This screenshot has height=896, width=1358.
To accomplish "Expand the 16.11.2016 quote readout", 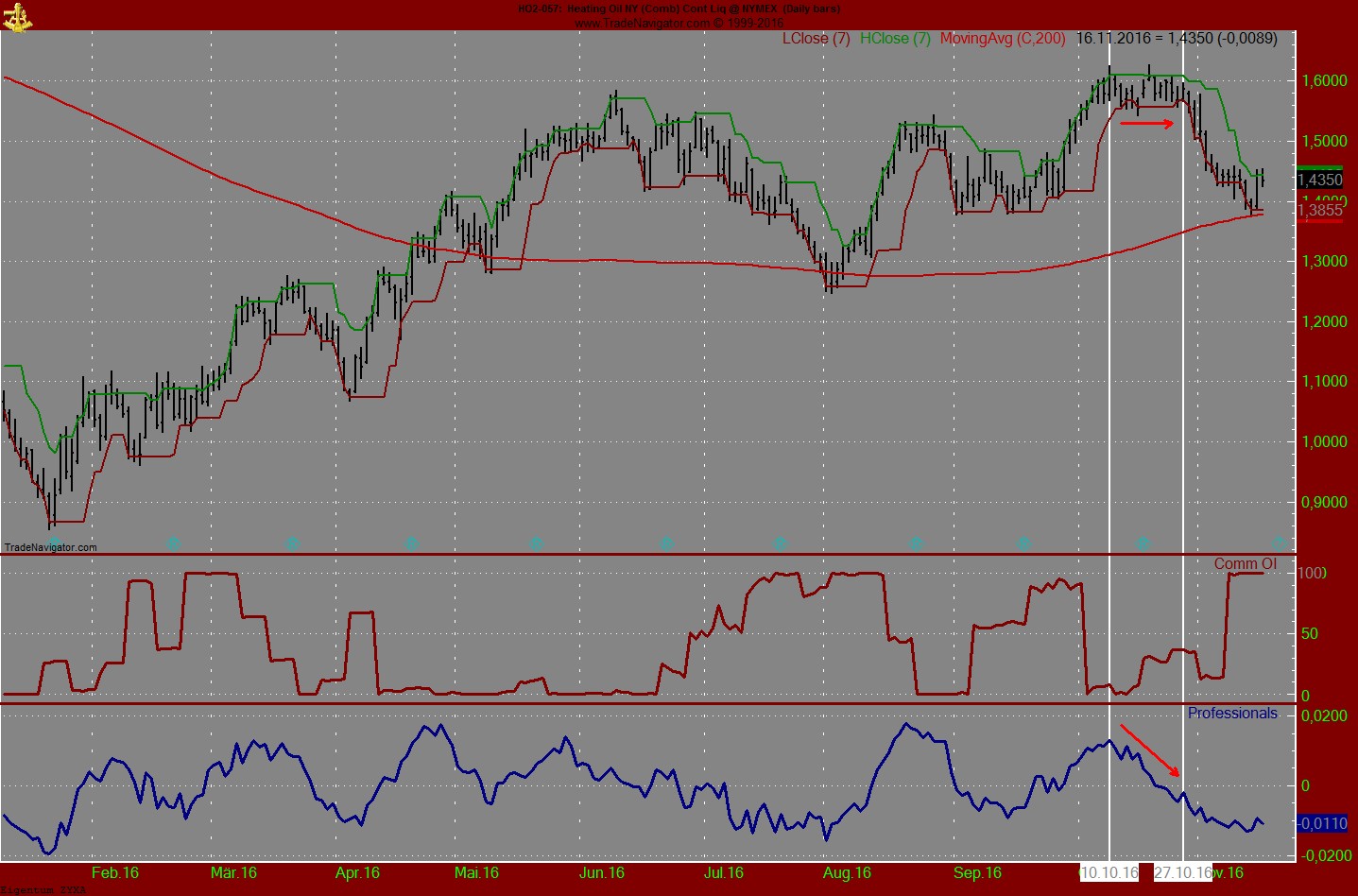I will (1176, 40).
